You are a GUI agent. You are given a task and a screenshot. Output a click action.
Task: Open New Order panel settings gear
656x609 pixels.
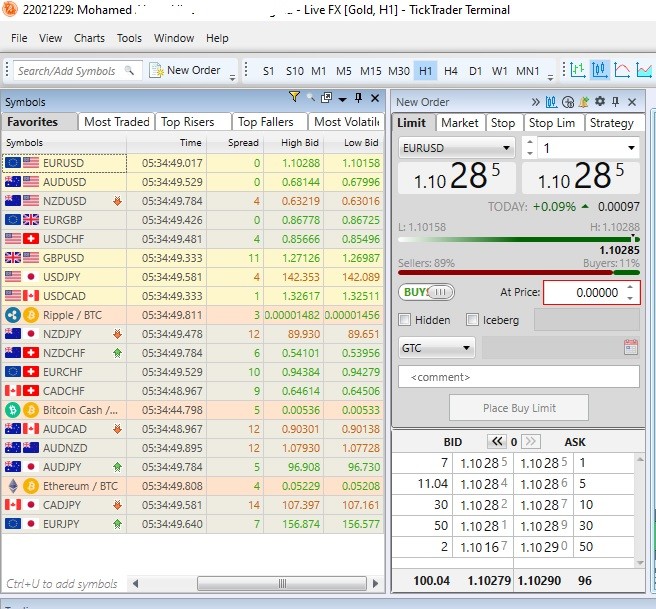pos(600,101)
